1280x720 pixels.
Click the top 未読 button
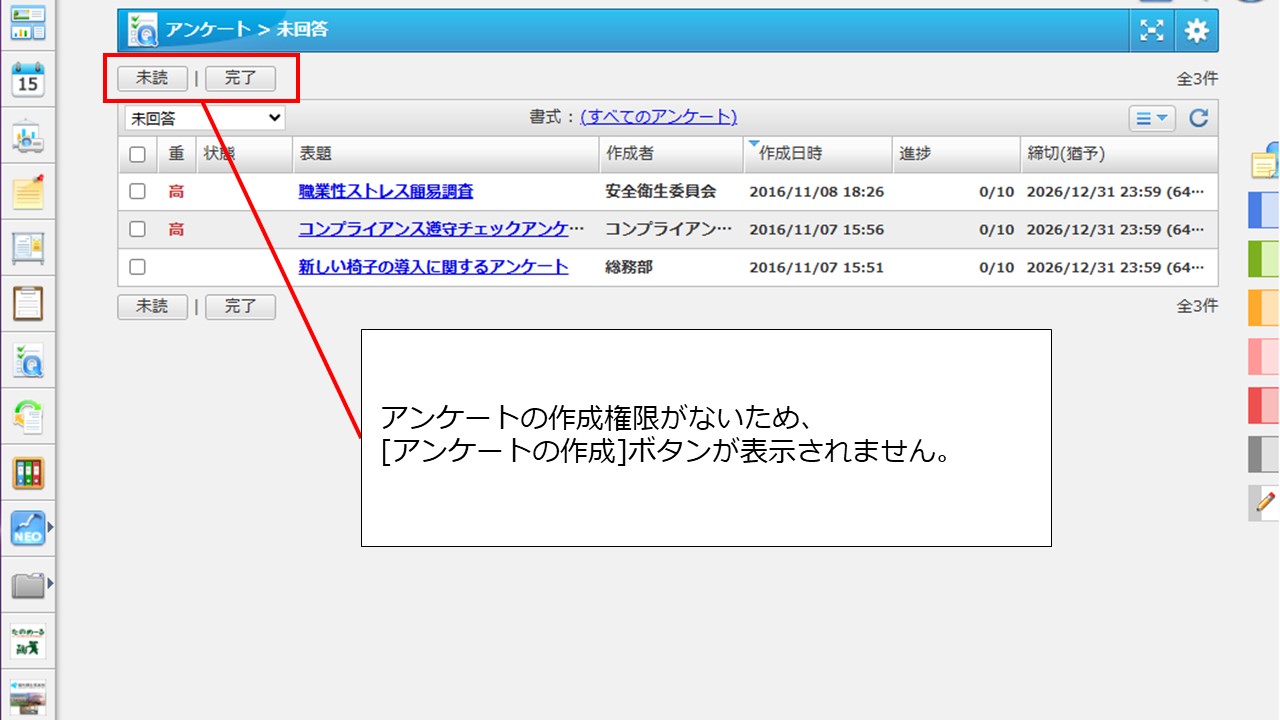tap(152, 78)
